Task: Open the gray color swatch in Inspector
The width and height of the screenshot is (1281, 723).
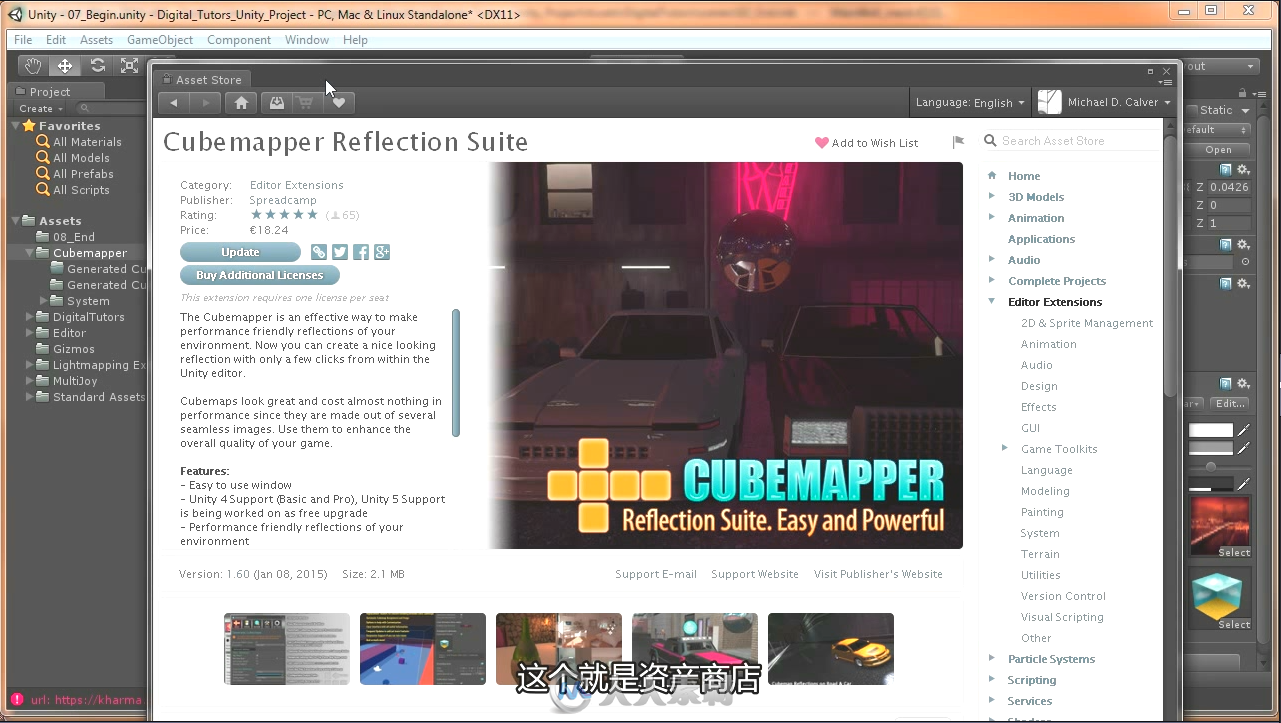Action: click(x=1211, y=448)
